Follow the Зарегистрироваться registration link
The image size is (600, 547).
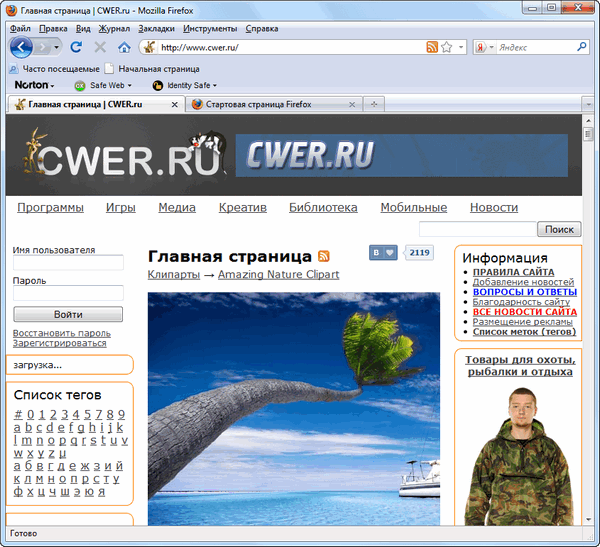[59, 343]
